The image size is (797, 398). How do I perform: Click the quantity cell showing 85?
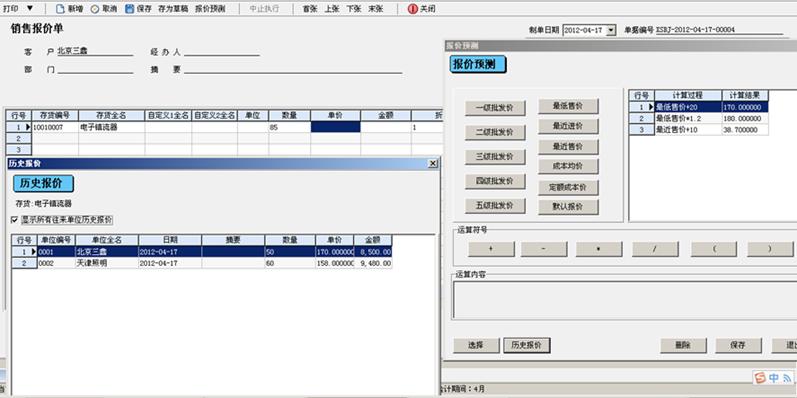(289, 127)
